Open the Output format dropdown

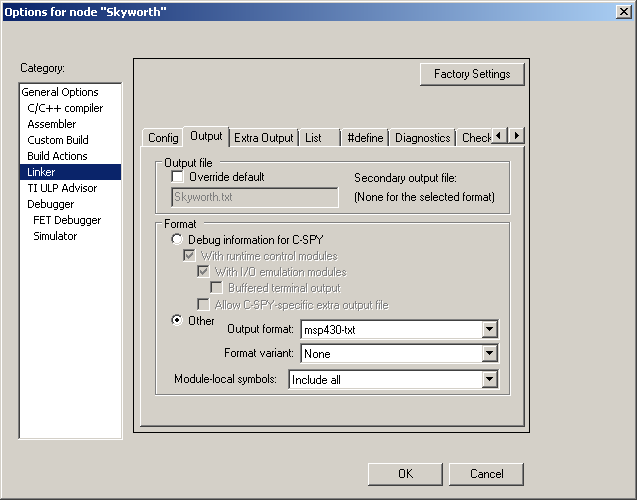tap(489, 329)
